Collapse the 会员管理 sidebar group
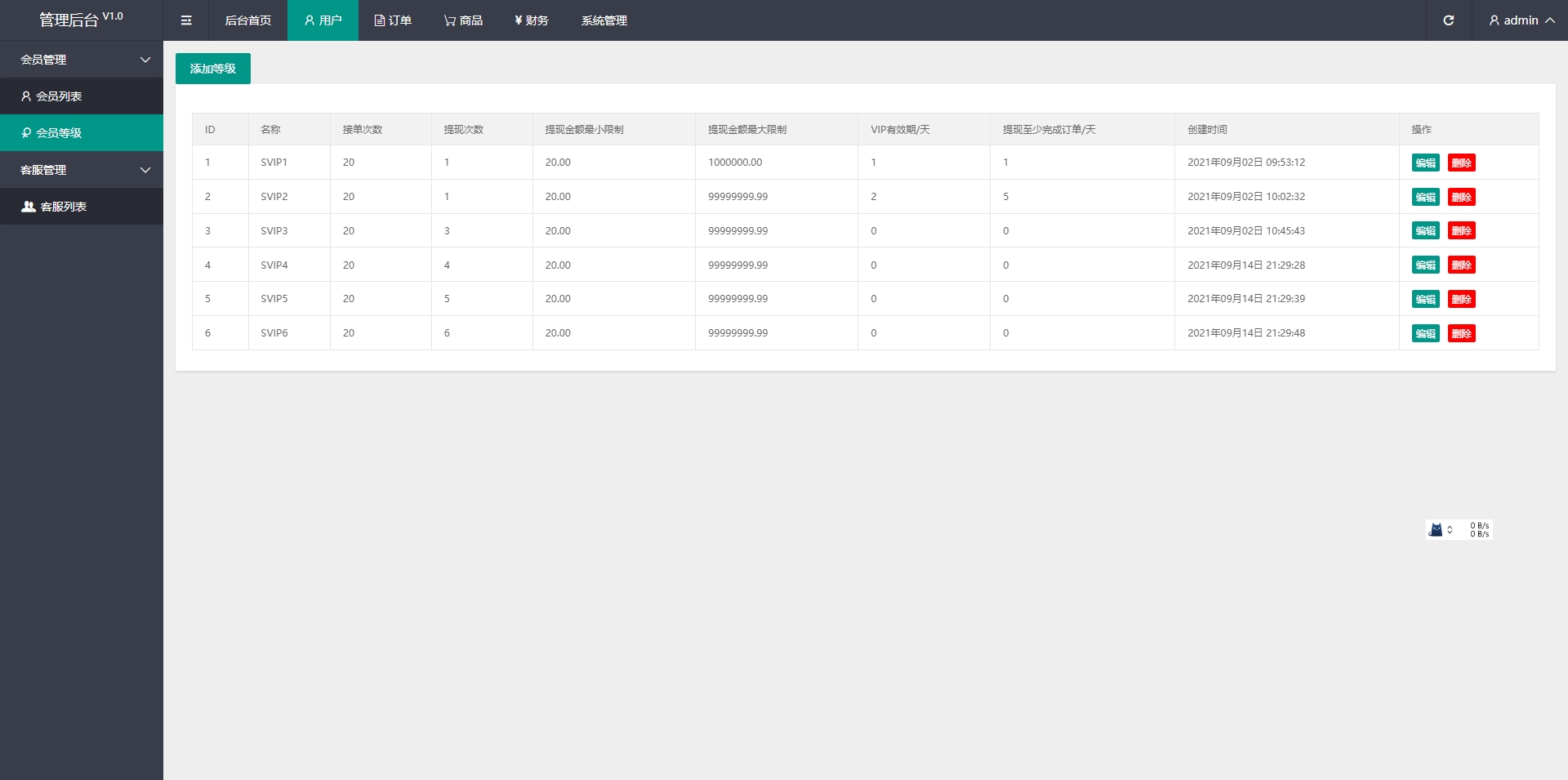Viewport: 1568px width, 780px height. pos(82,60)
